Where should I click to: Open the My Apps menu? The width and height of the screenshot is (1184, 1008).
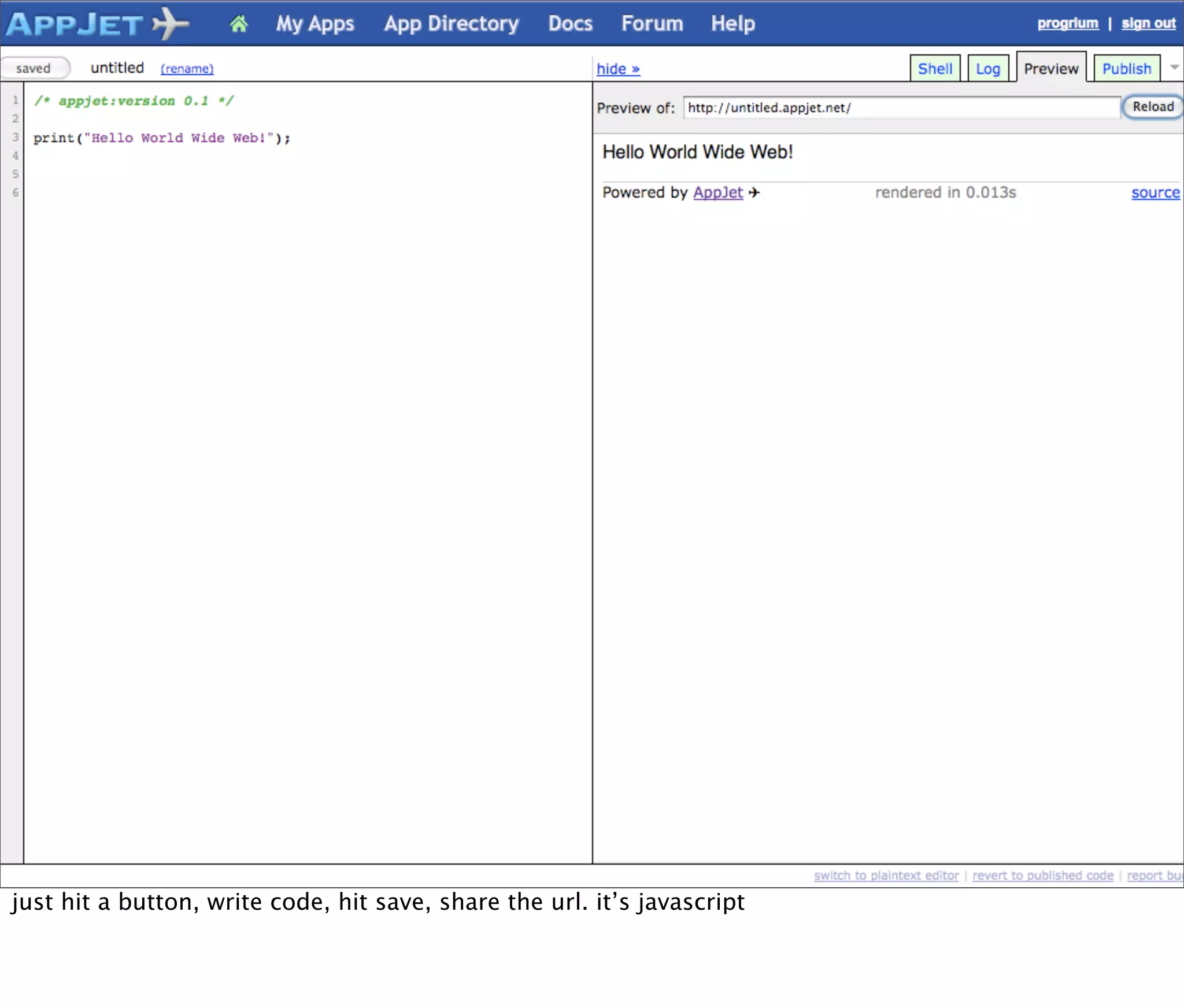314,24
